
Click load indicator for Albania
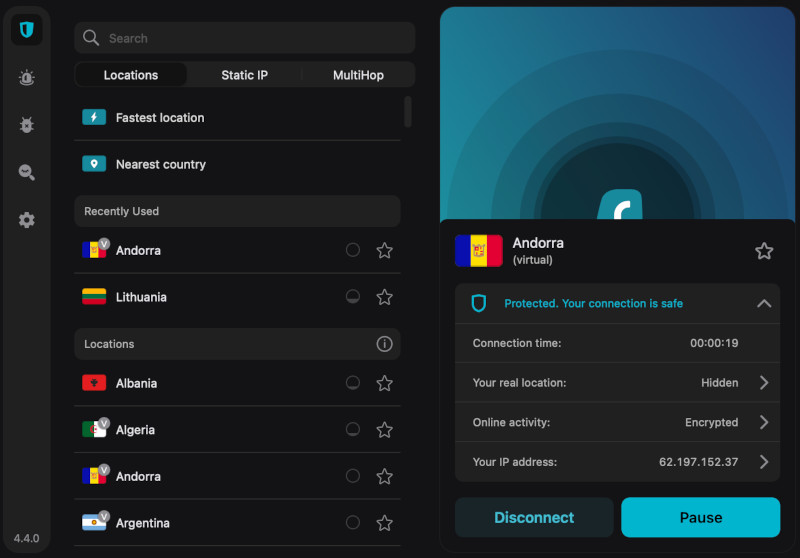pyautogui.click(x=353, y=383)
